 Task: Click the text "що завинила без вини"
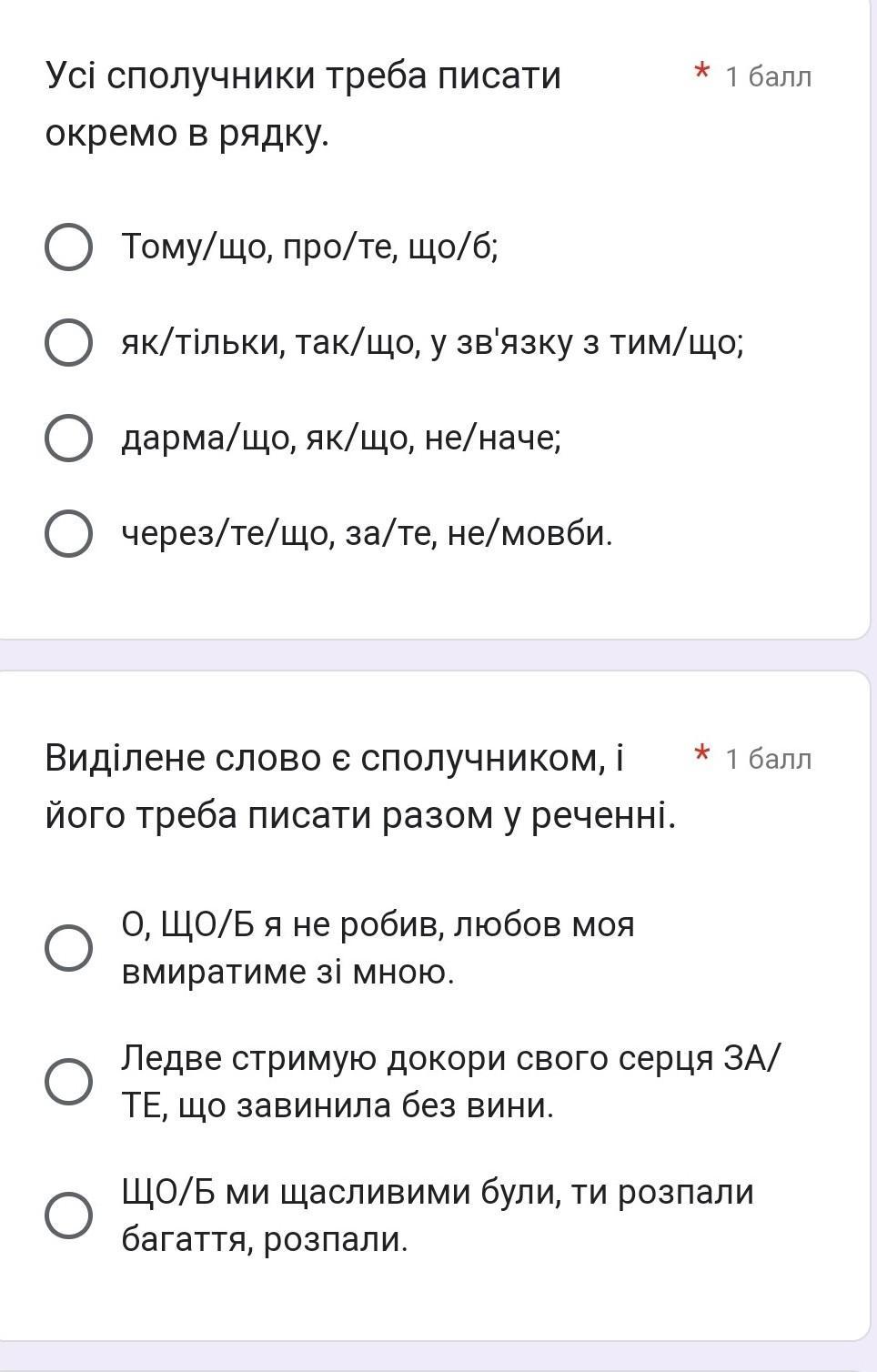(x=364, y=1106)
